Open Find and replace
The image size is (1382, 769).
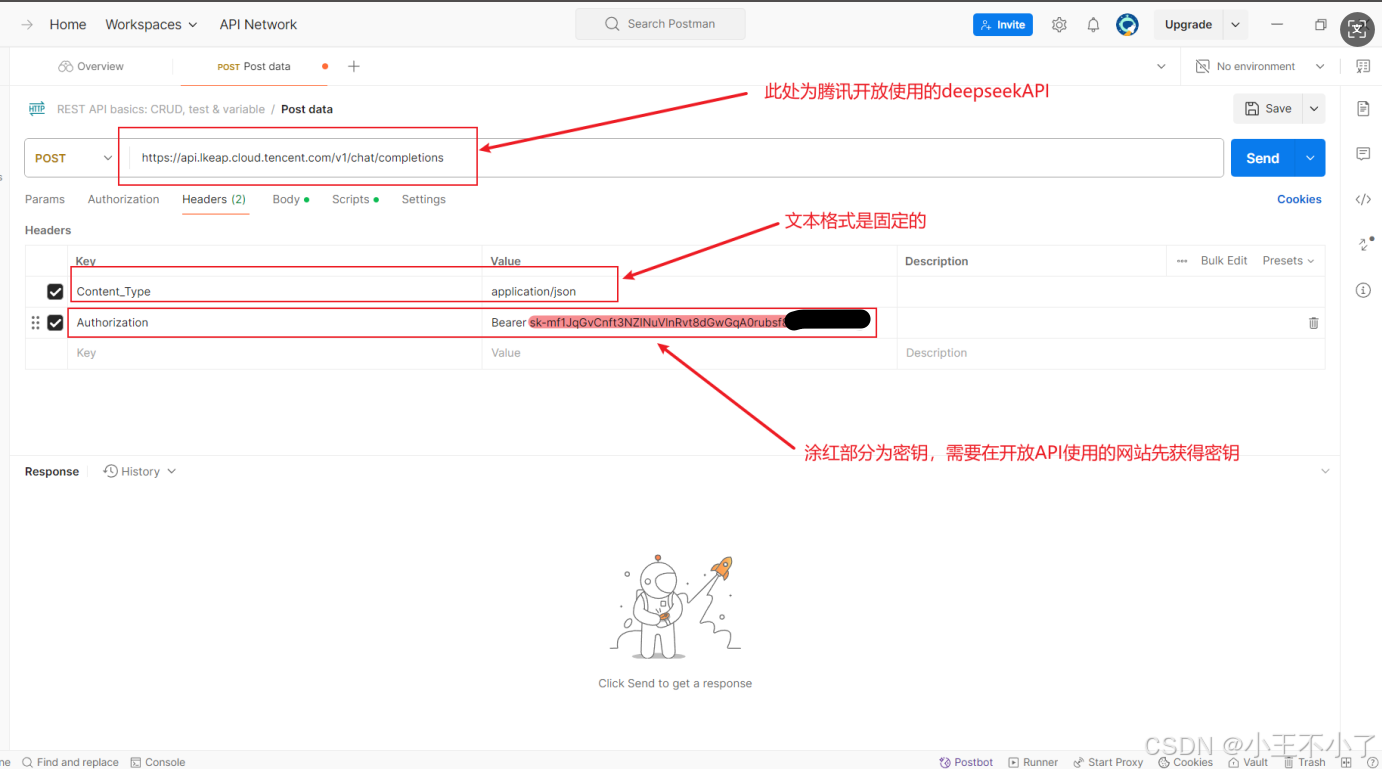[70, 762]
